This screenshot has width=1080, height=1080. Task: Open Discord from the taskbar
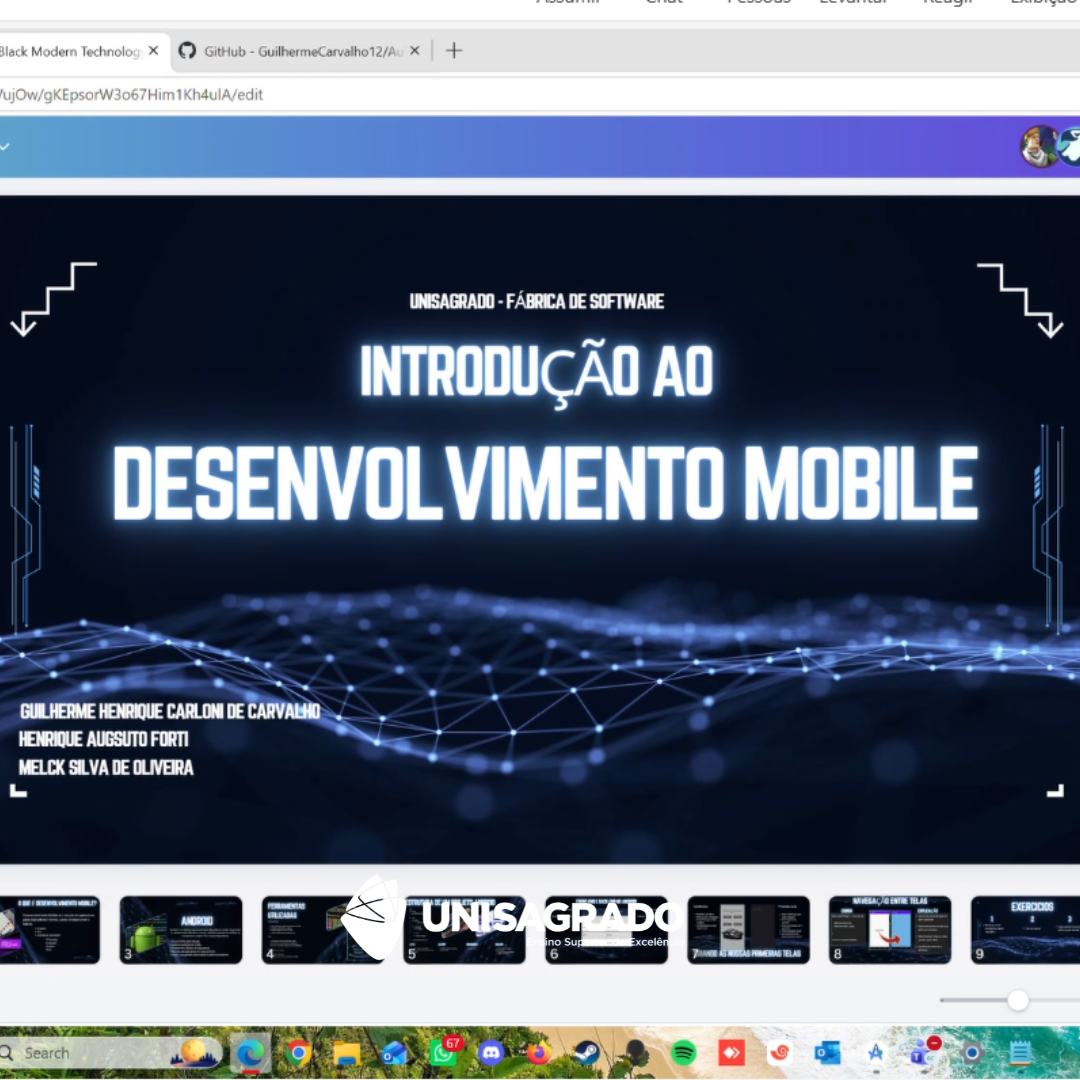point(491,1053)
